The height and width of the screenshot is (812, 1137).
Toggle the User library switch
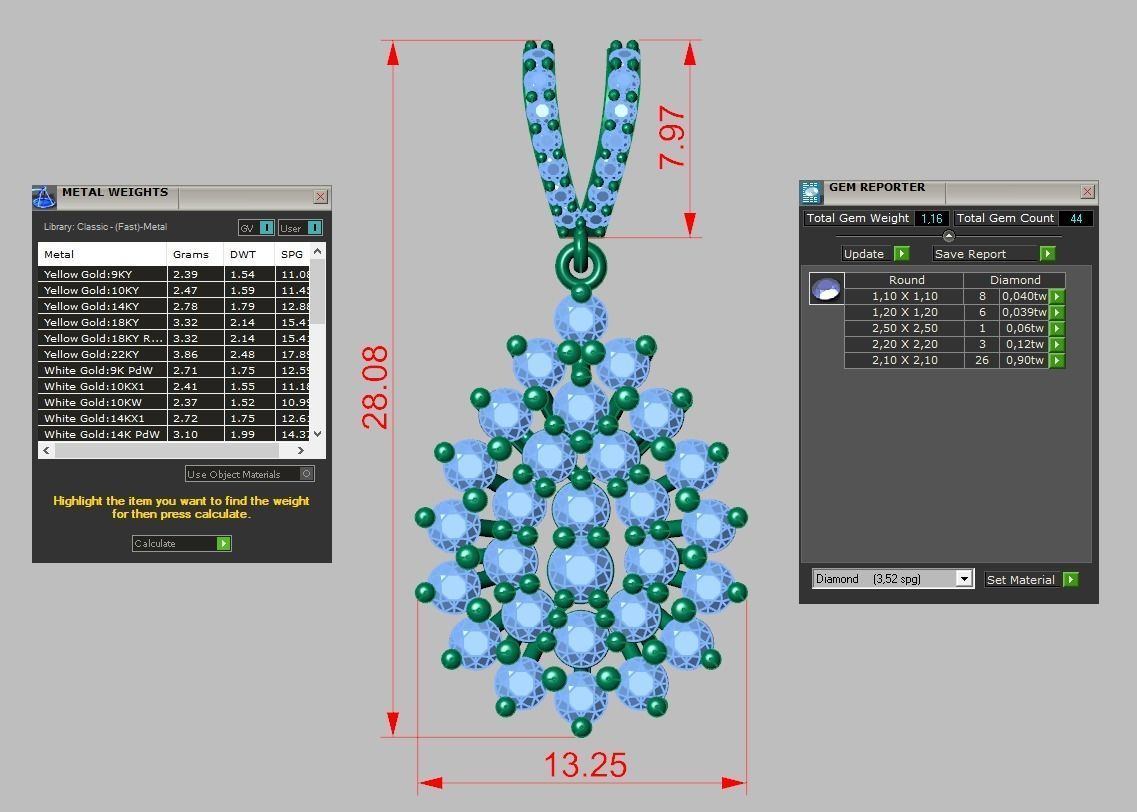click(315, 228)
